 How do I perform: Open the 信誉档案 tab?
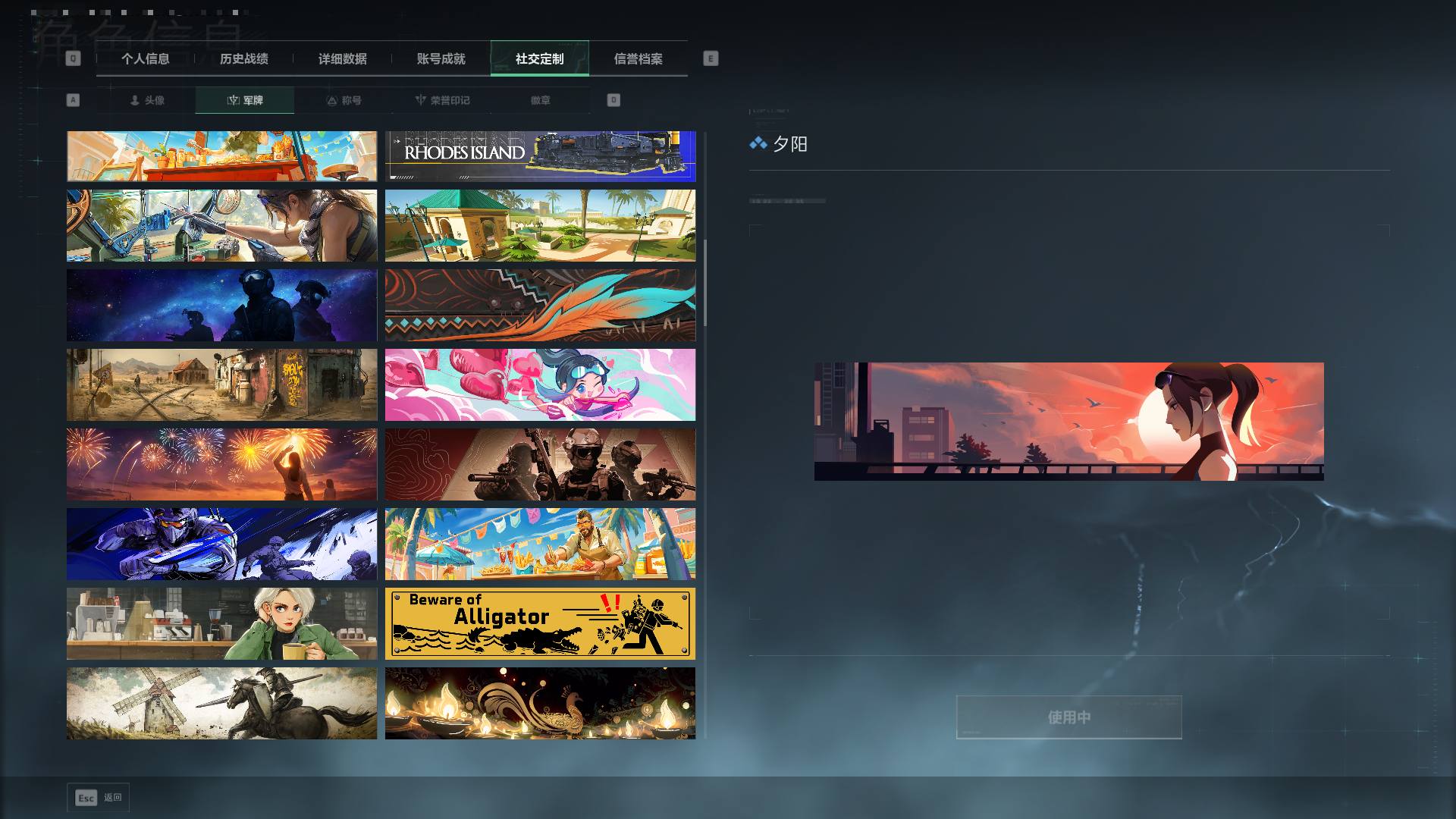click(x=638, y=58)
